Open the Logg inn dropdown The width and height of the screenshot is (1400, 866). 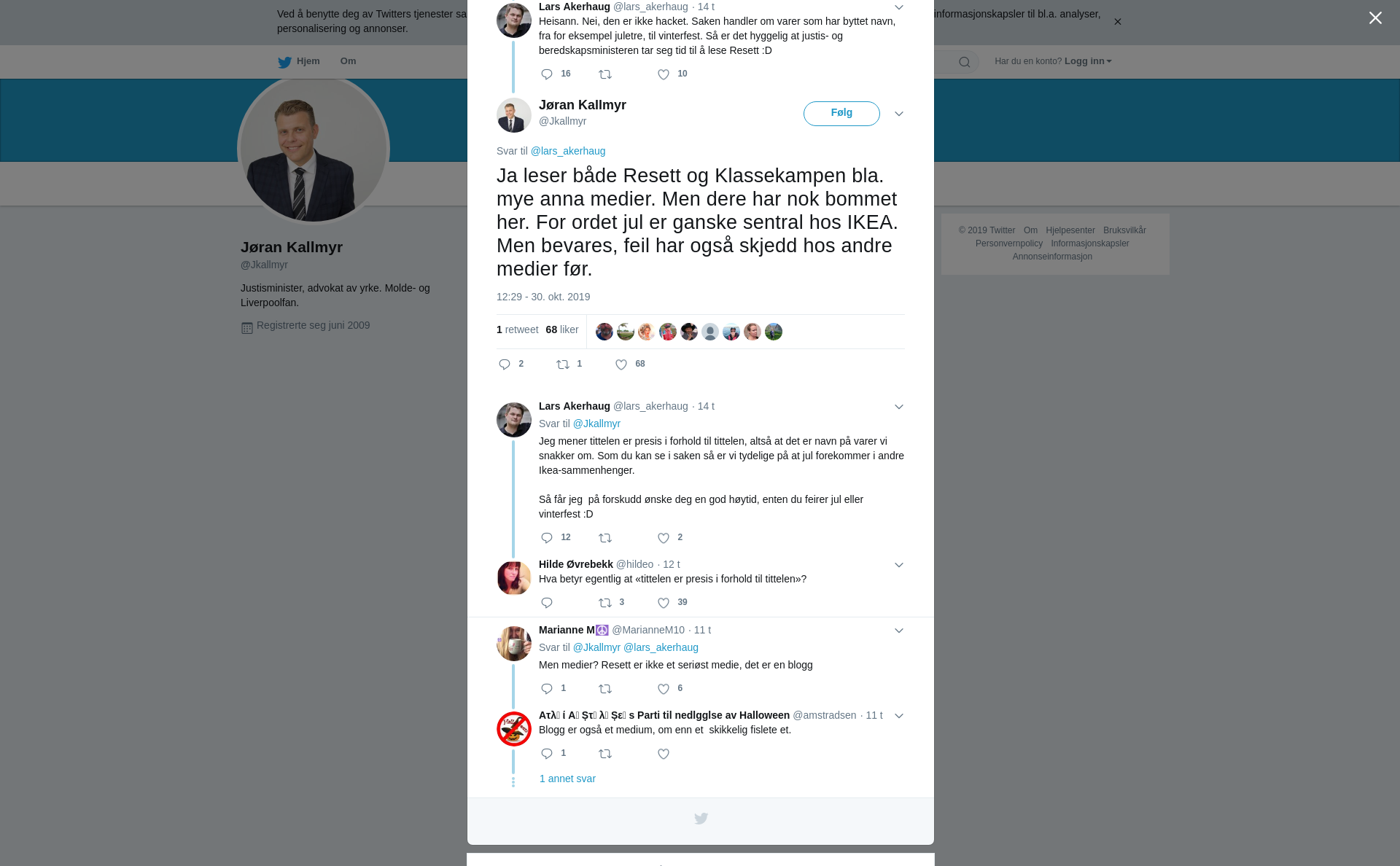1088,61
